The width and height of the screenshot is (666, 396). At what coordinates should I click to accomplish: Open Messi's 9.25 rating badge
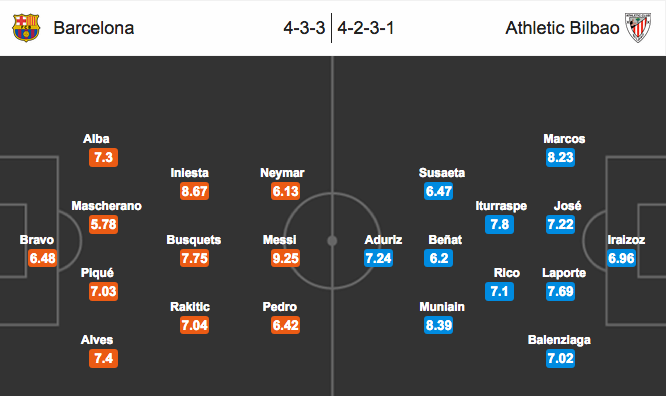click(285, 258)
